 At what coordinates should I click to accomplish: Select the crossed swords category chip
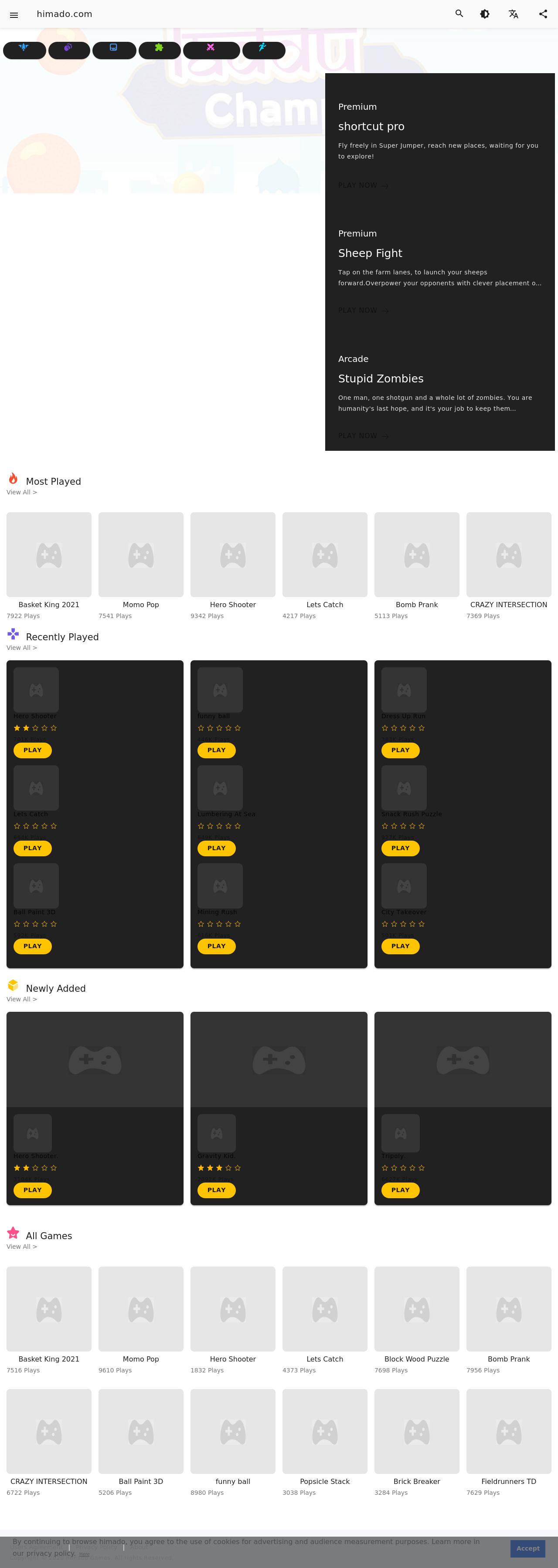[211, 50]
